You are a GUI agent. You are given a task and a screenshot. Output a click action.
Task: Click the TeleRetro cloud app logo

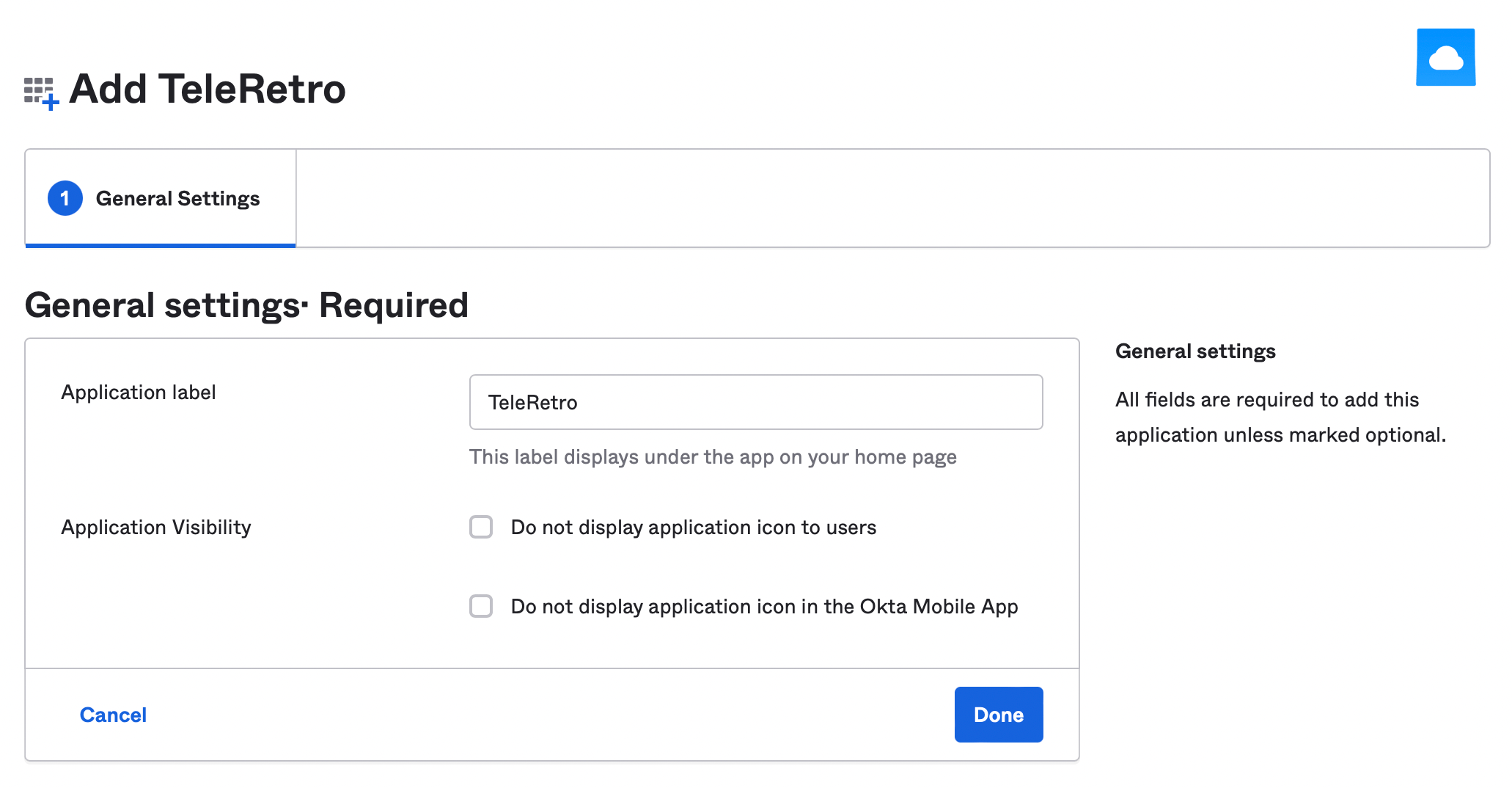pyautogui.click(x=1445, y=57)
